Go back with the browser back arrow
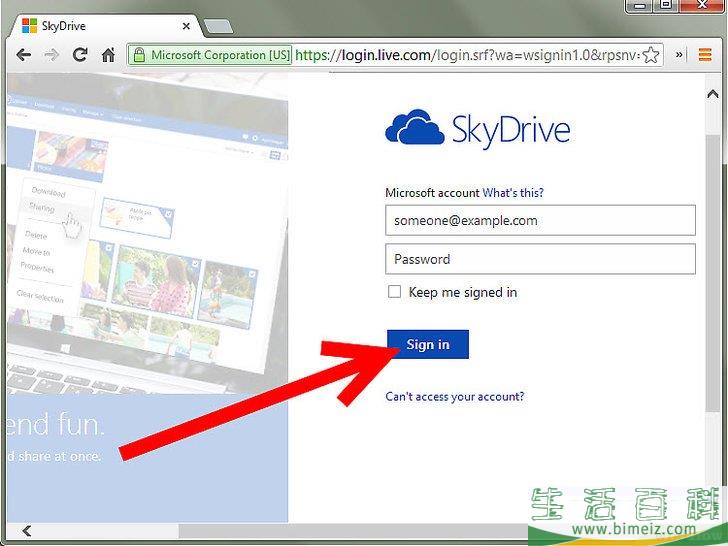Viewport: 728px width, 546px height. pyautogui.click(x=24, y=55)
